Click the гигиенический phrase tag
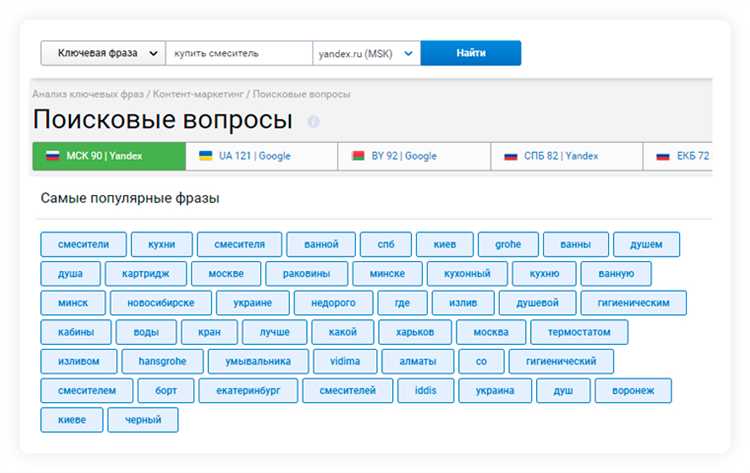The image size is (750, 473). tap(561, 361)
